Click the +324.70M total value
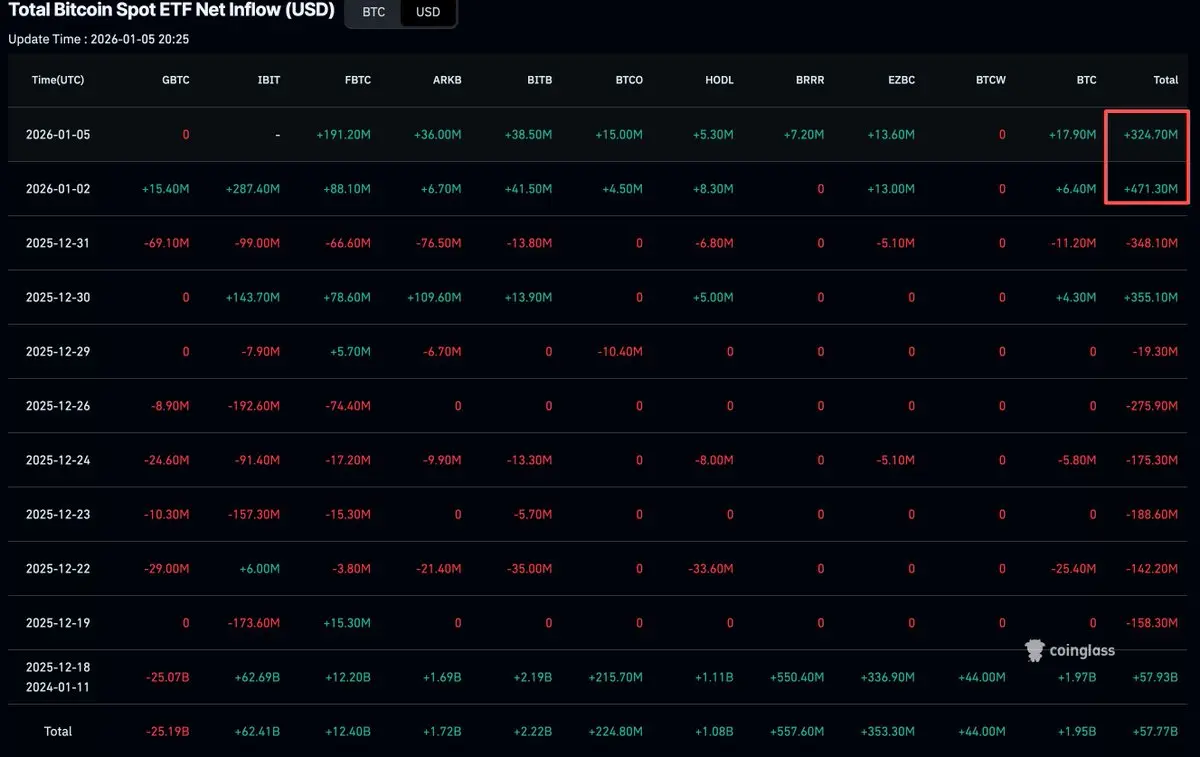This screenshot has width=1200, height=757. pos(1150,134)
